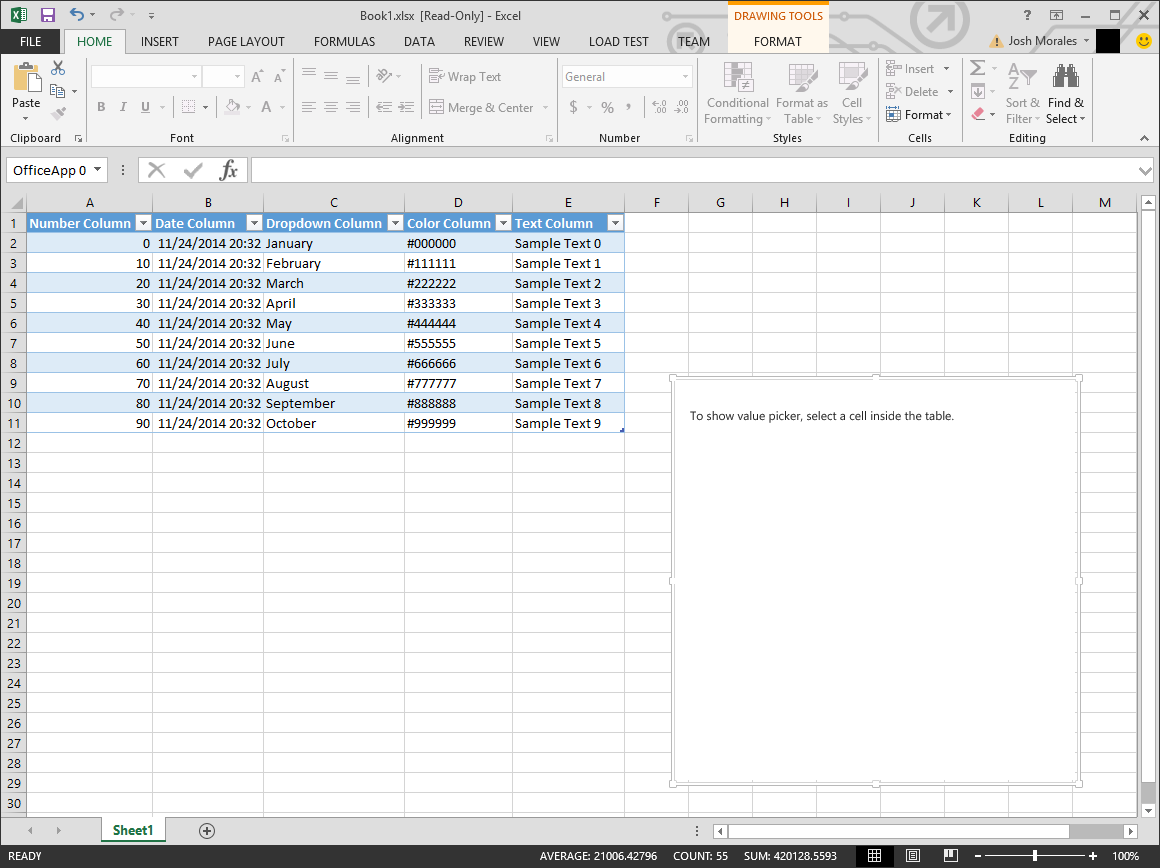This screenshot has width=1160, height=868.
Task: Open the Fill Color swatch dropdown
Action: click(247, 107)
